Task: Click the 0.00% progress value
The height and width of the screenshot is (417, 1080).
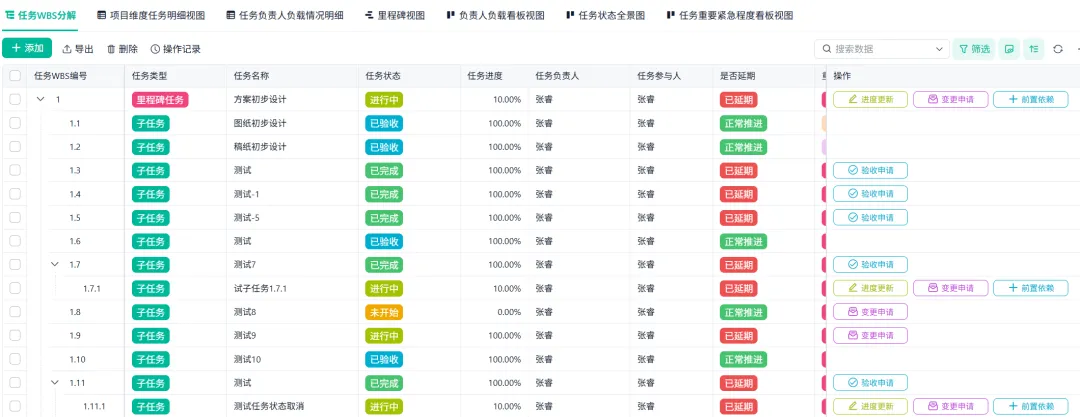Action: pyautogui.click(x=508, y=312)
